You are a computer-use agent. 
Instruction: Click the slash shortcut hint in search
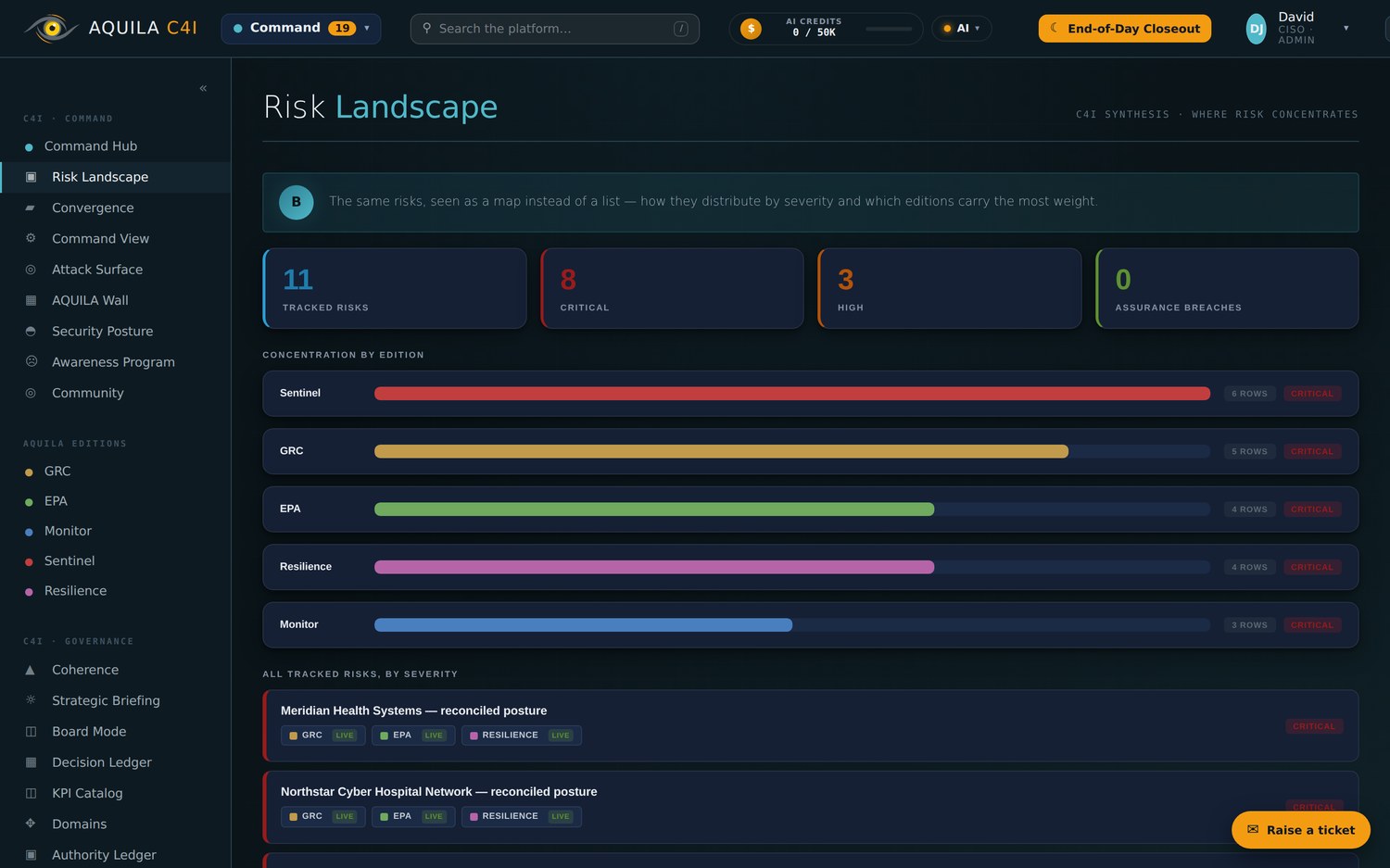coord(681,29)
